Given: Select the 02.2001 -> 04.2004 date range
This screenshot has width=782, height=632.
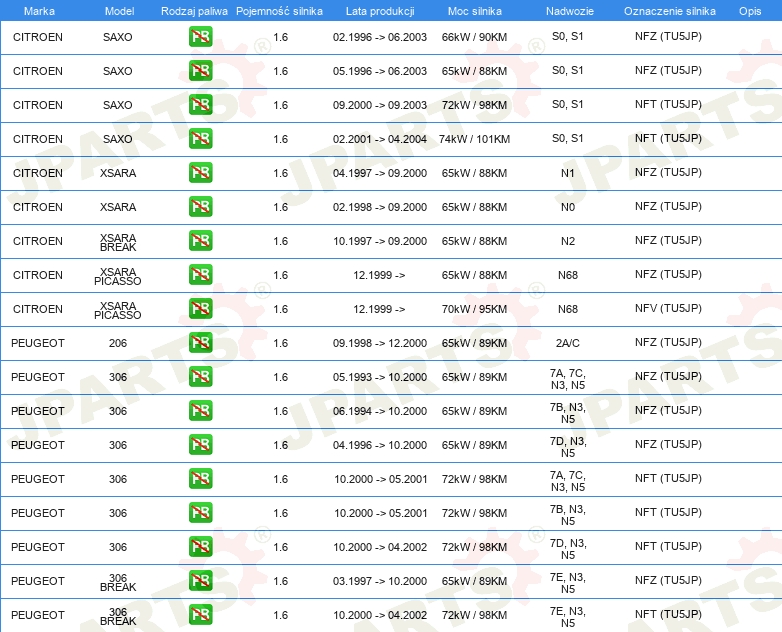Looking at the screenshot, I should tap(380, 139).
